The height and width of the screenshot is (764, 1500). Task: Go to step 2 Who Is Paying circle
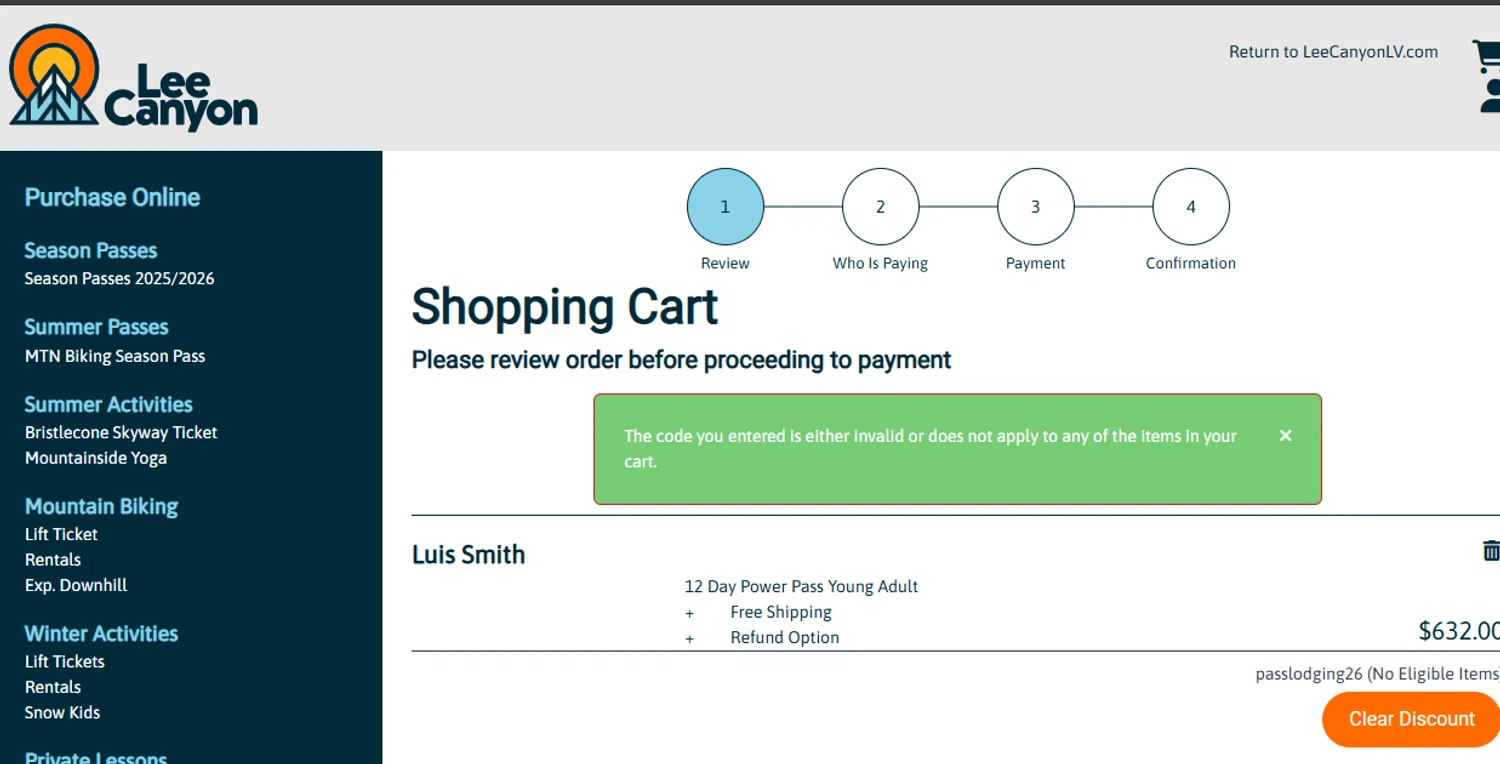(x=880, y=207)
